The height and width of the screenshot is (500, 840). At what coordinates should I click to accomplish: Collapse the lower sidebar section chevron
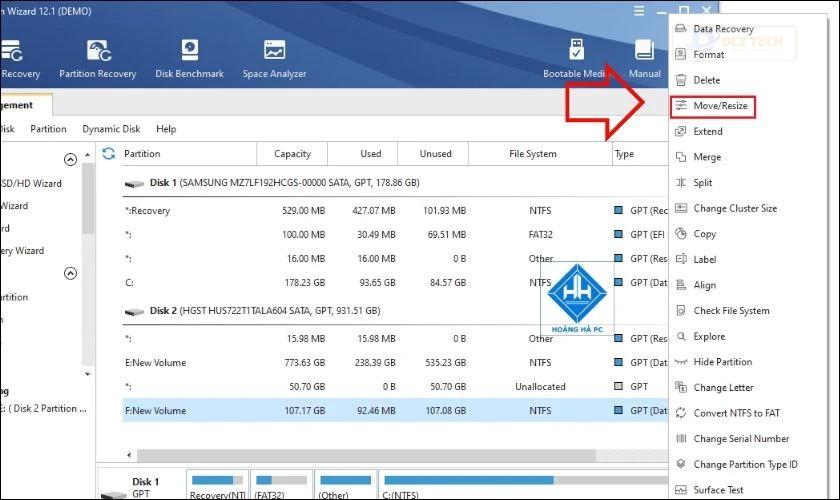tap(70, 273)
